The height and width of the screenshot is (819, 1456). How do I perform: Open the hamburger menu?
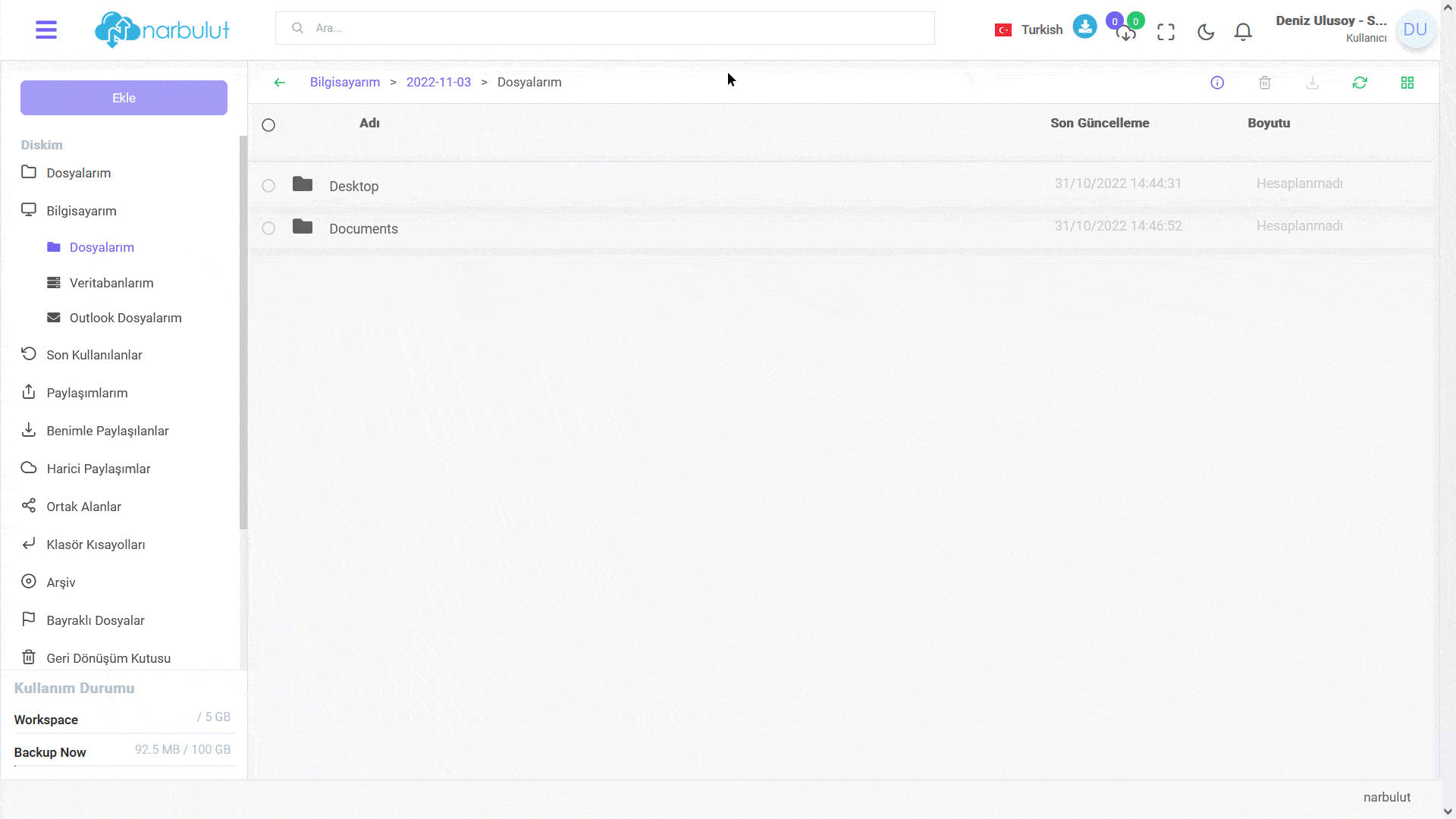click(x=46, y=30)
